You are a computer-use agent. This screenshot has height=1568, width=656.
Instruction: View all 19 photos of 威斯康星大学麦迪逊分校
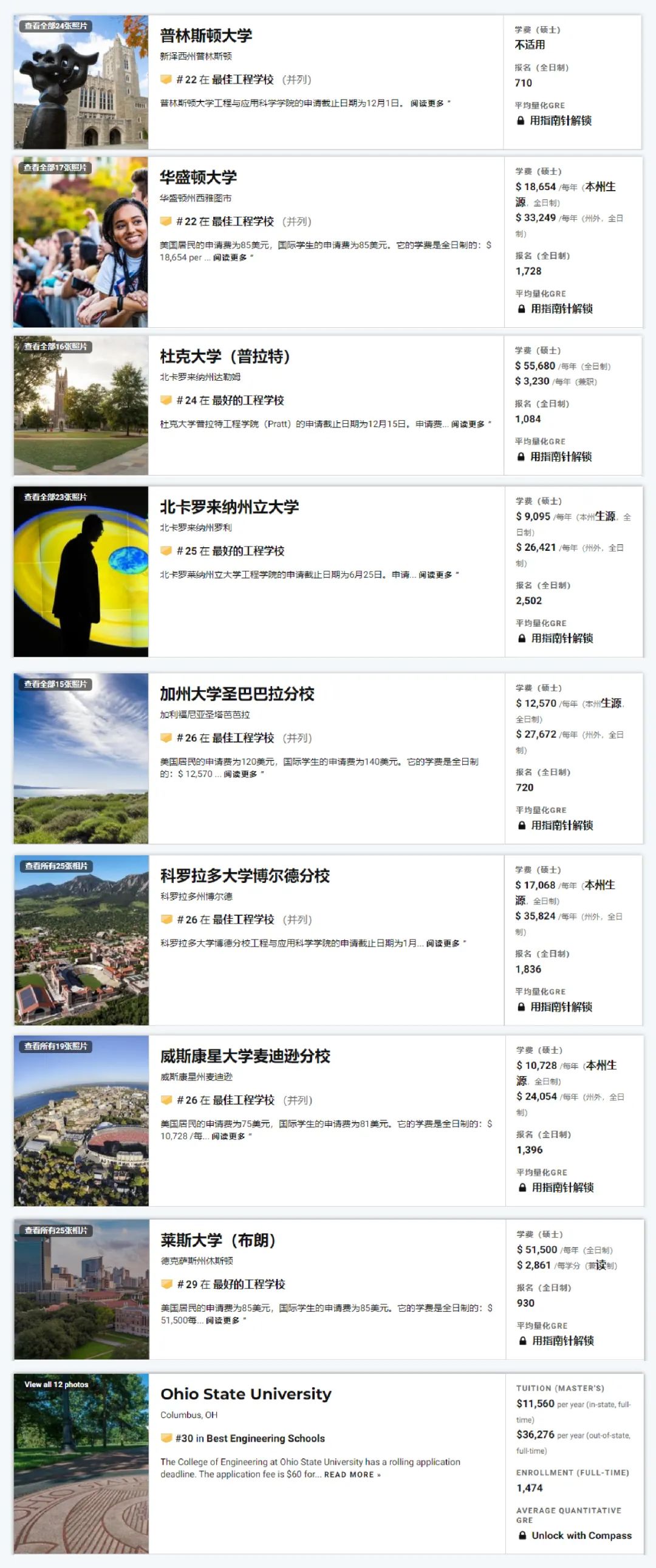click(x=56, y=1047)
